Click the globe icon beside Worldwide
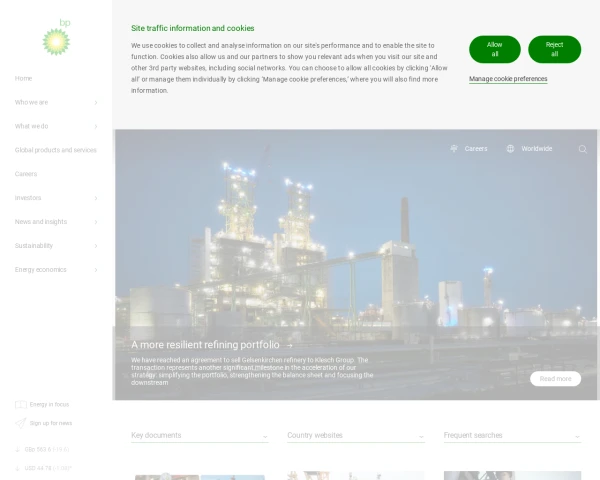 pos(510,149)
